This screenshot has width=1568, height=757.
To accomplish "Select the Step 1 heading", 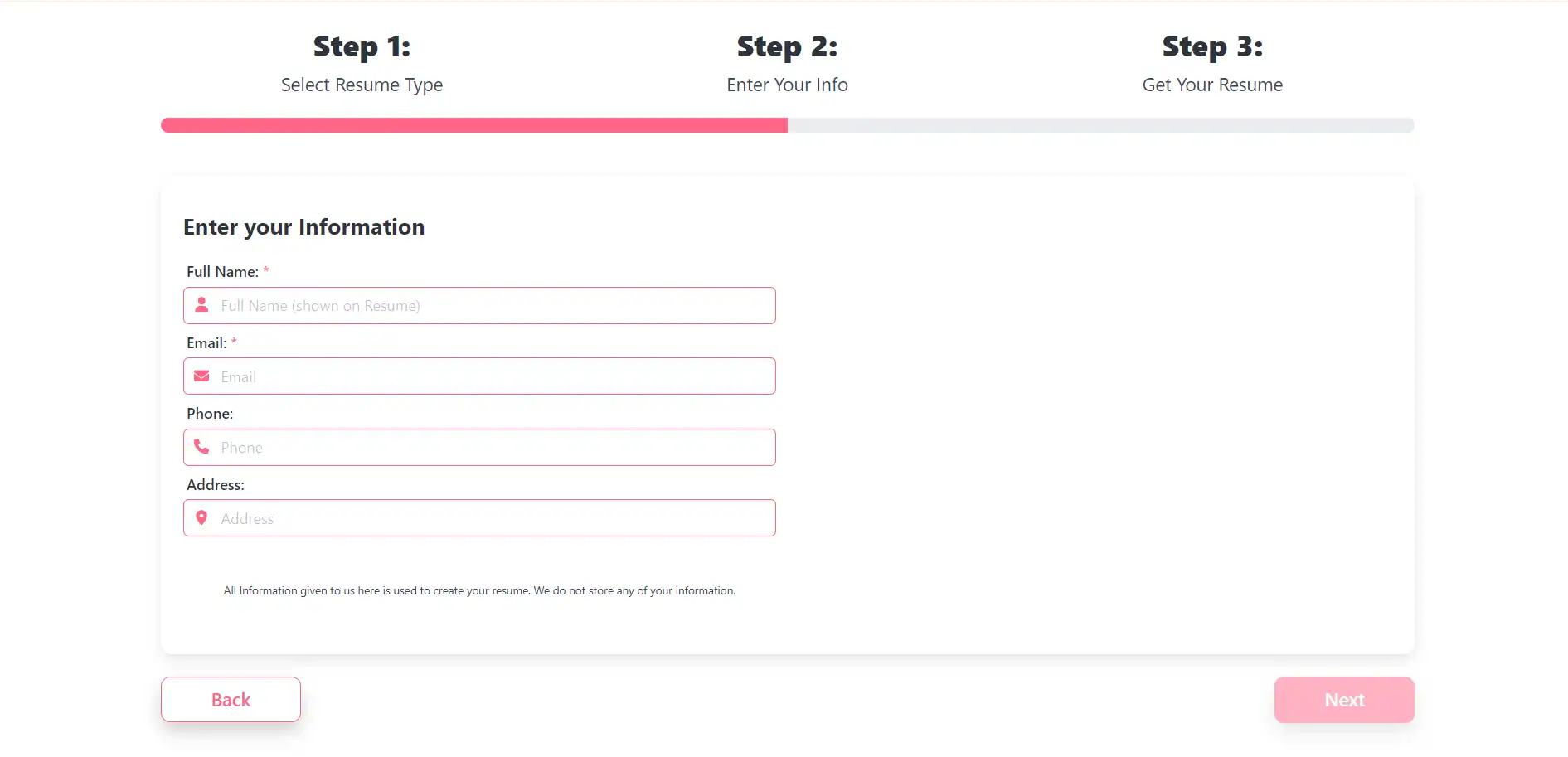I will (x=362, y=47).
